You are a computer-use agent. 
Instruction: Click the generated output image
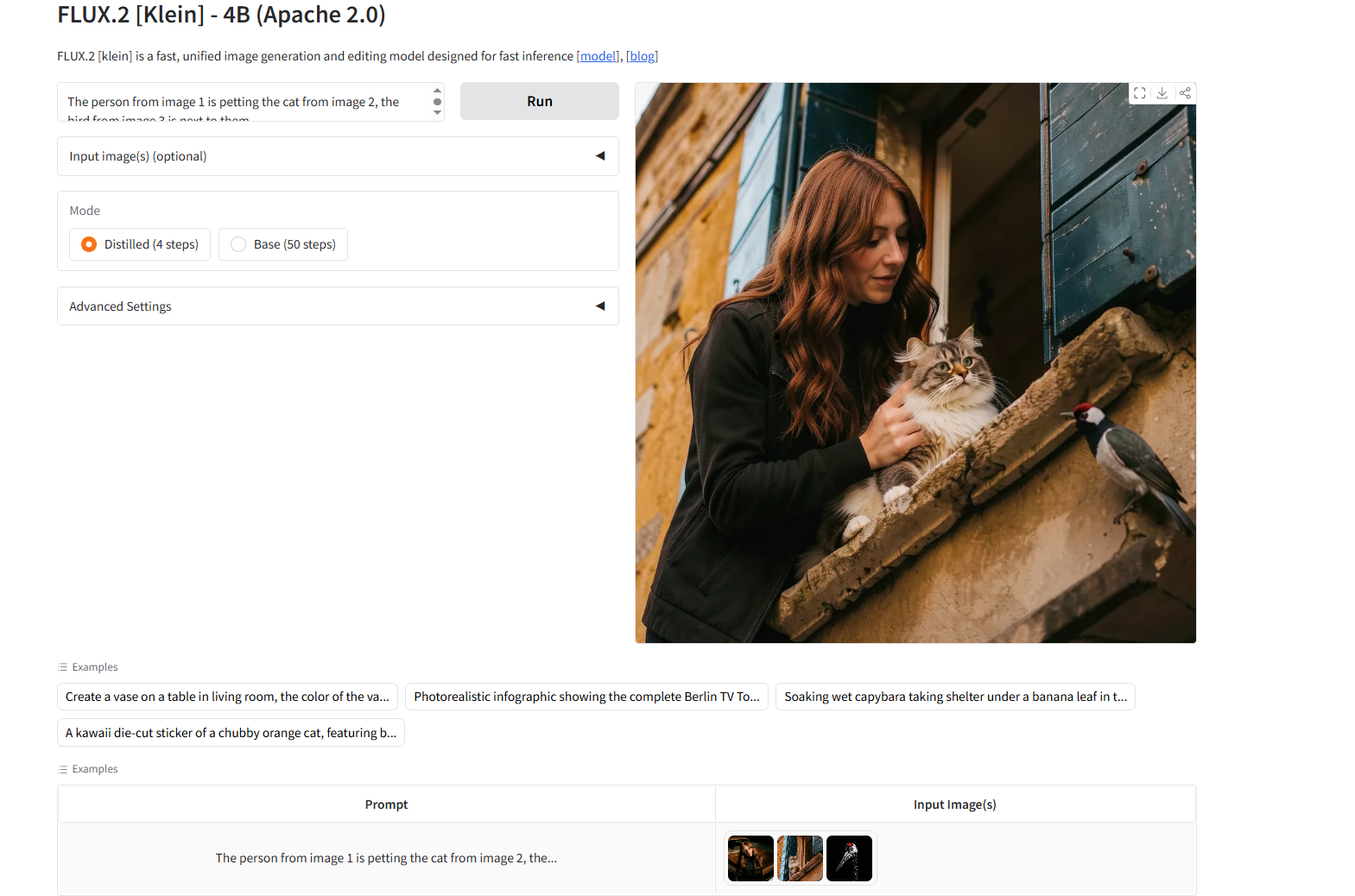point(915,363)
